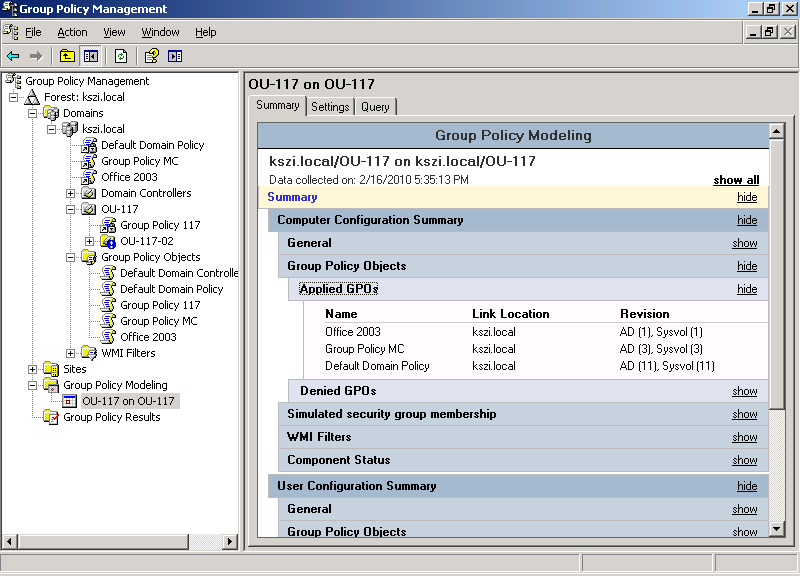
Task: Click the Forward arrow toolbar icon
Action: click(36, 56)
